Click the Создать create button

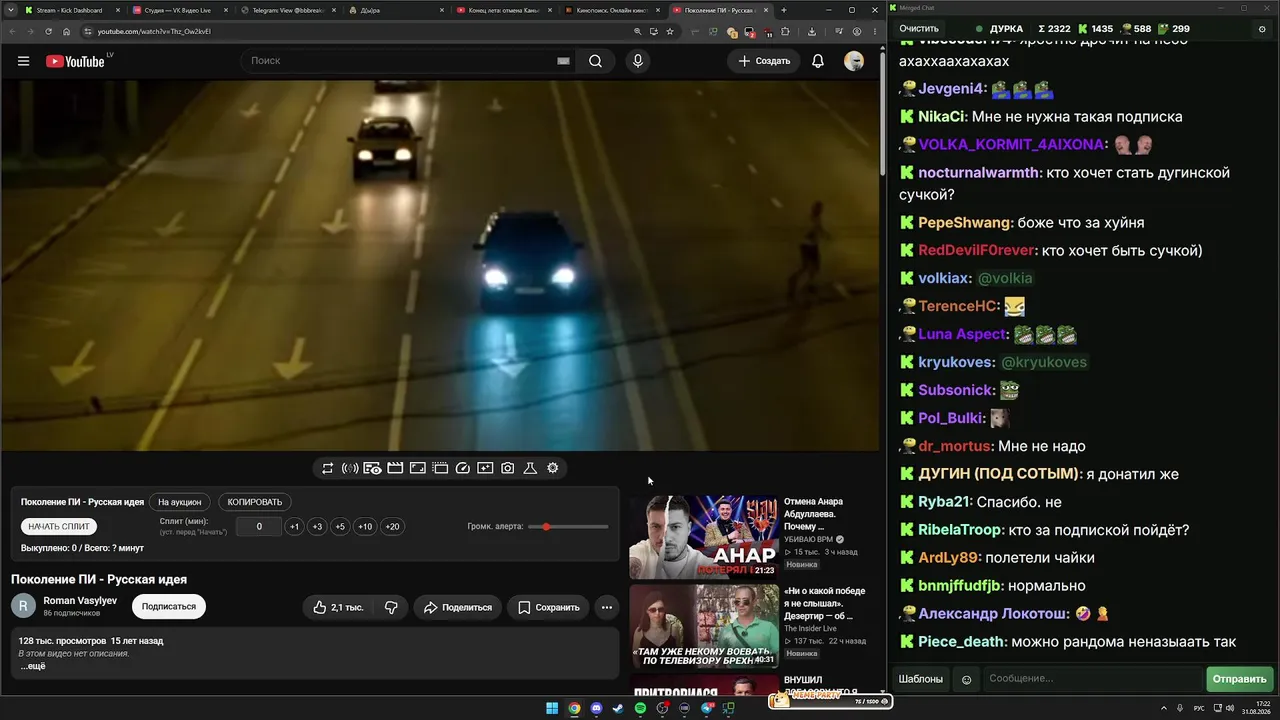tap(764, 61)
